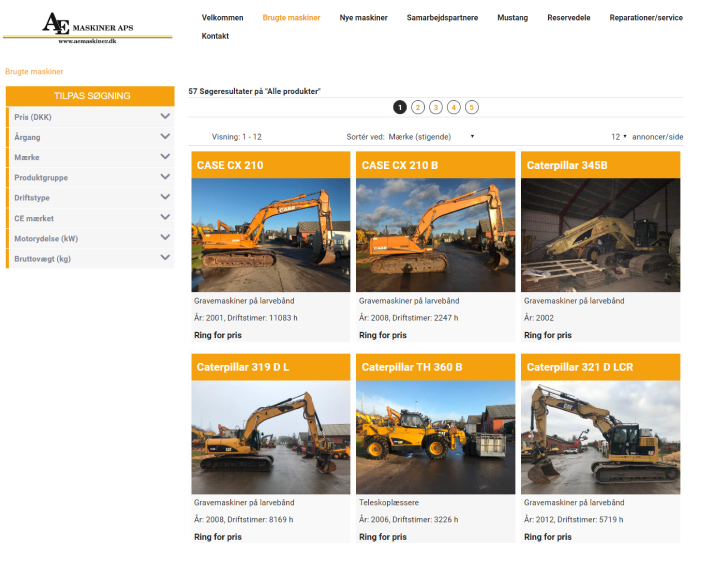Open the CASE CX 210 listing title
This screenshot has width=701, height=571.
click(230, 165)
